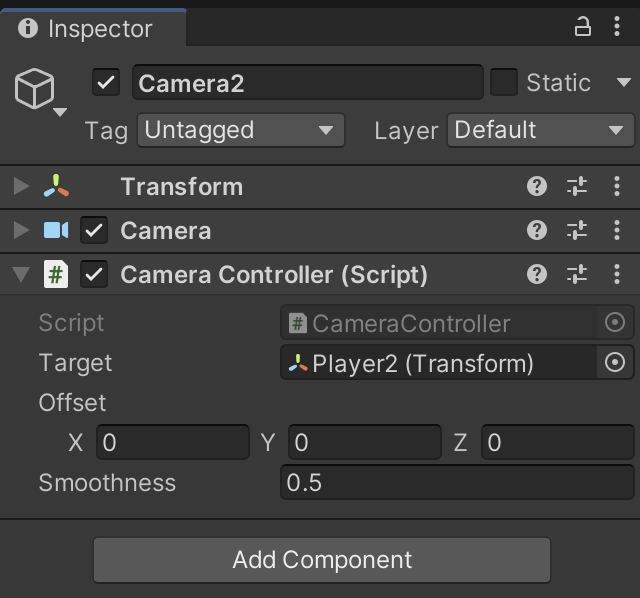
Task: Open the Tag dropdown showing Untagged
Action: tap(240, 130)
